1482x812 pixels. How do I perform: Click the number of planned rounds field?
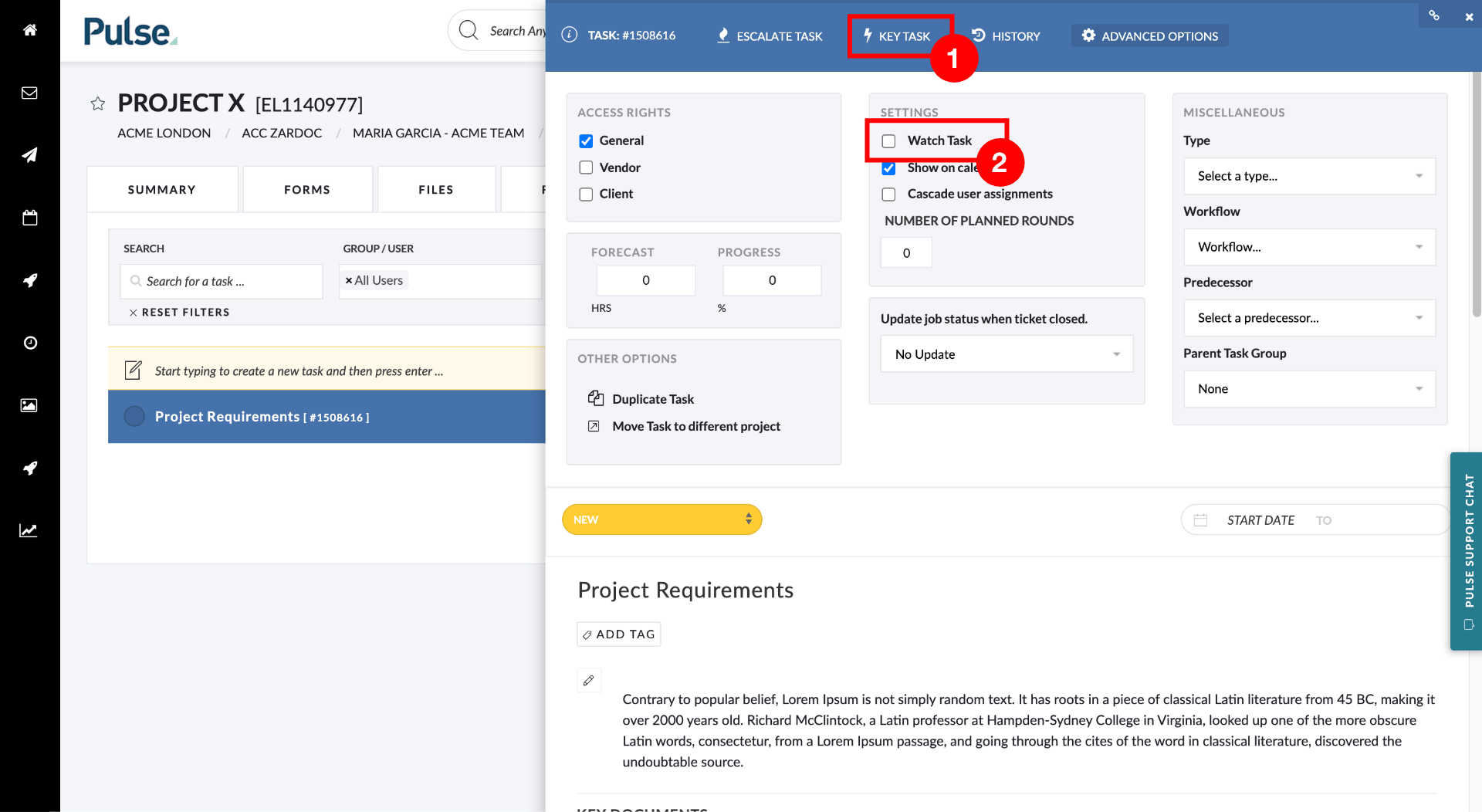pyautogui.click(x=906, y=252)
